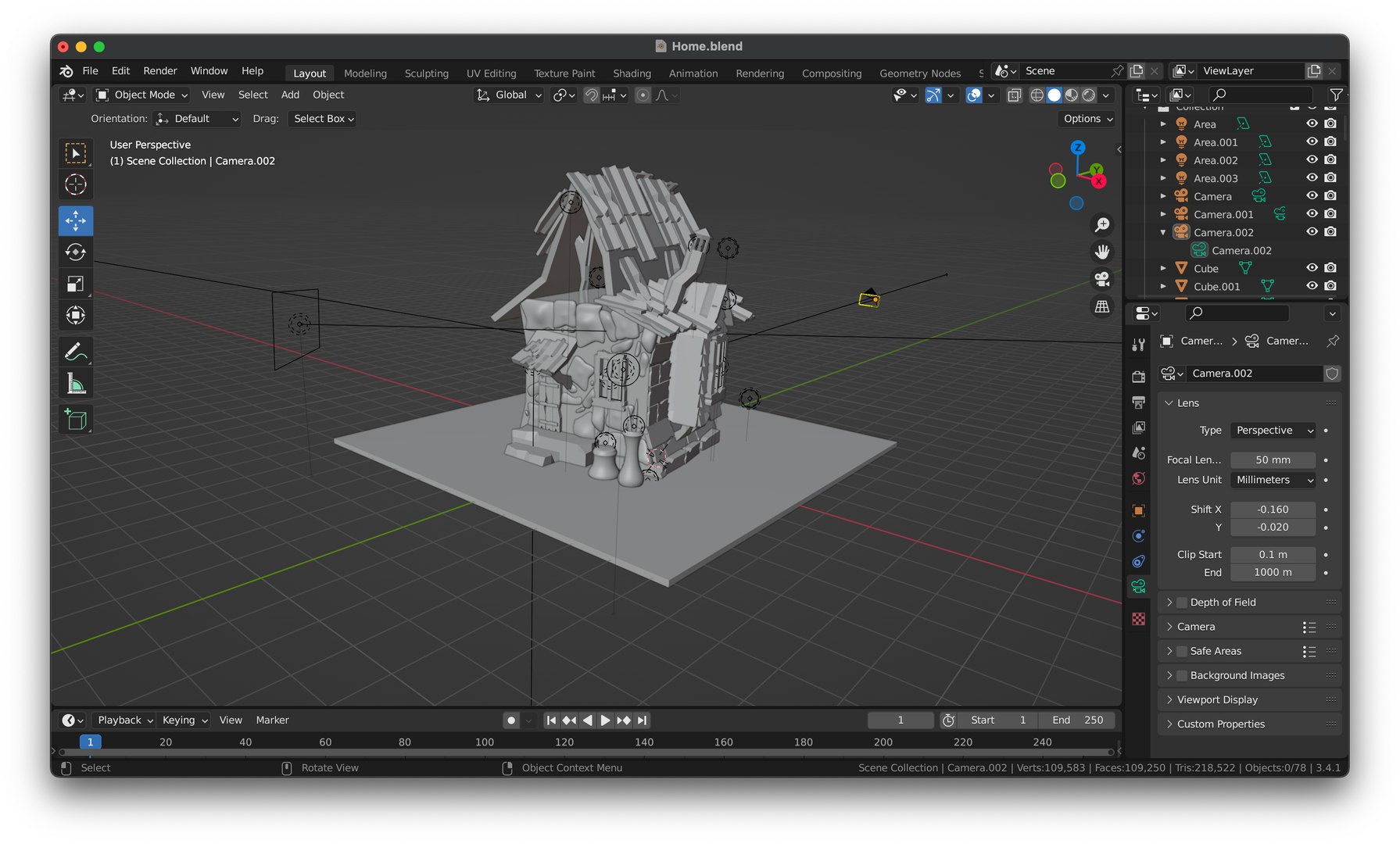Screen dimensions: 1400x844
Task: Enable the Safe Areas checkbox
Action: coord(1182,651)
